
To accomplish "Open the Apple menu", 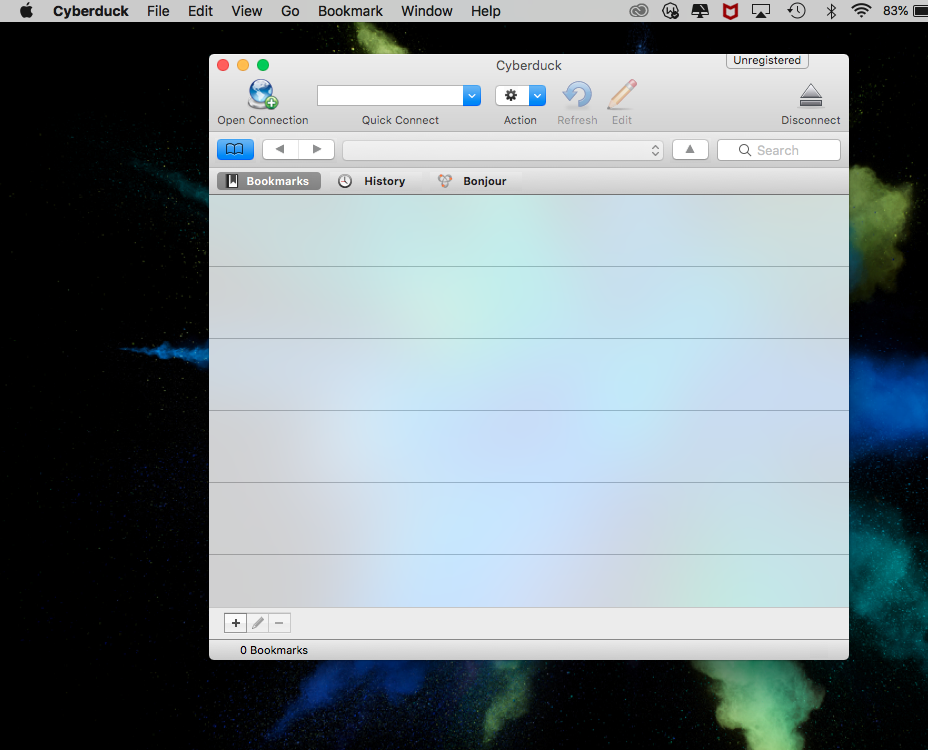I will pyautogui.click(x=27, y=11).
